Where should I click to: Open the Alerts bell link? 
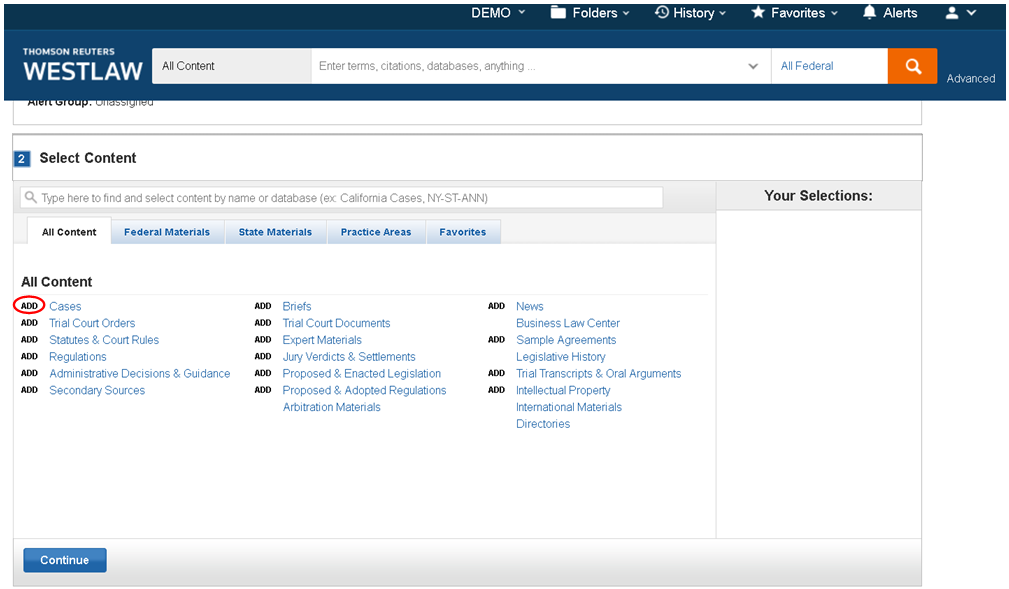pyautogui.click(x=890, y=13)
